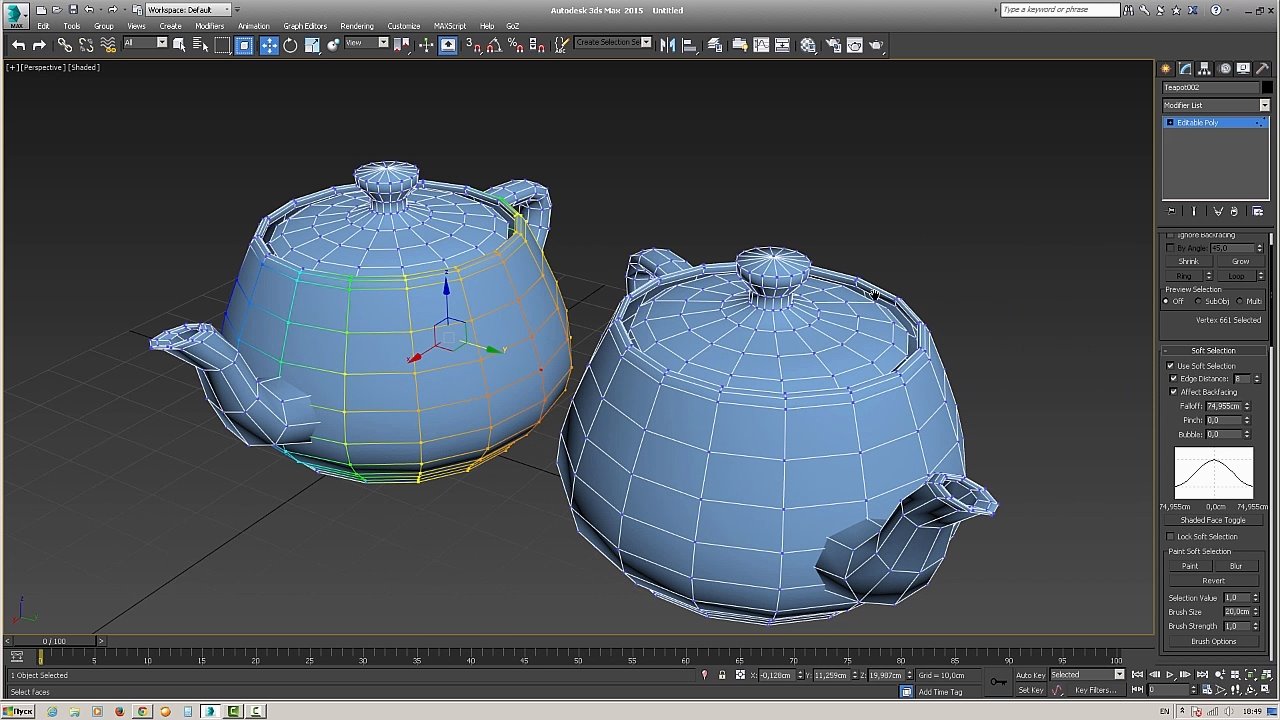Click the Render Production teapot icon
The width and height of the screenshot is (1280, 720).
click(x=877, y=45)
